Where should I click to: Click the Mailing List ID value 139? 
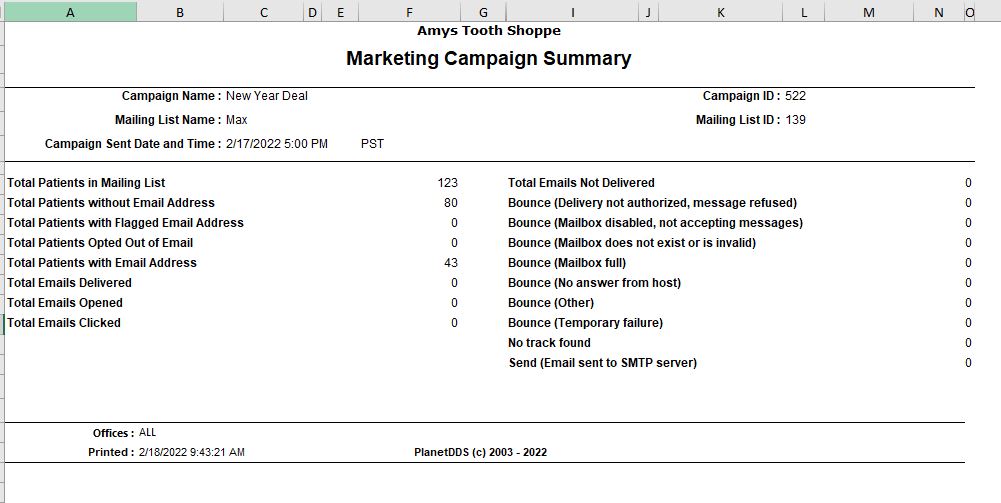click(x=795, y=119)
